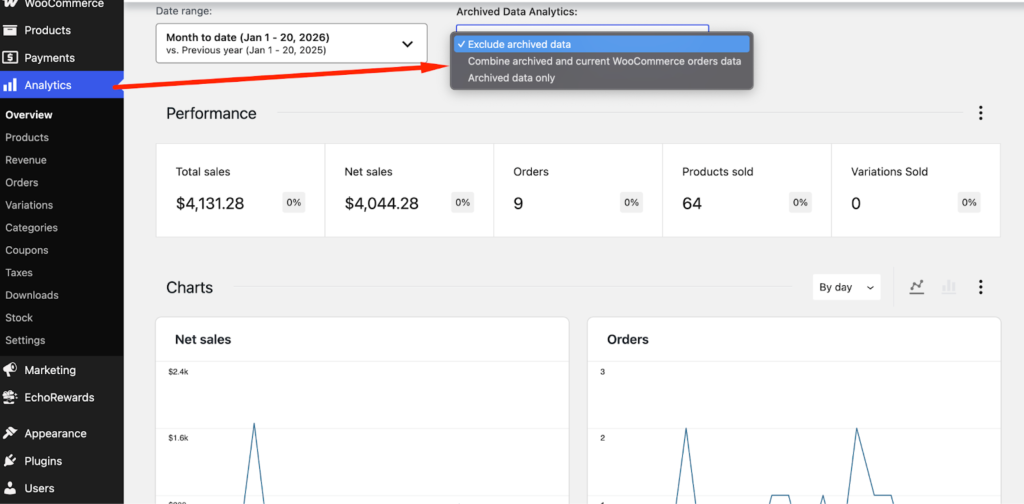The width and height of the screenshot is (1024, 504).
Task: Switch charts to line chart view
Action: 917,287
